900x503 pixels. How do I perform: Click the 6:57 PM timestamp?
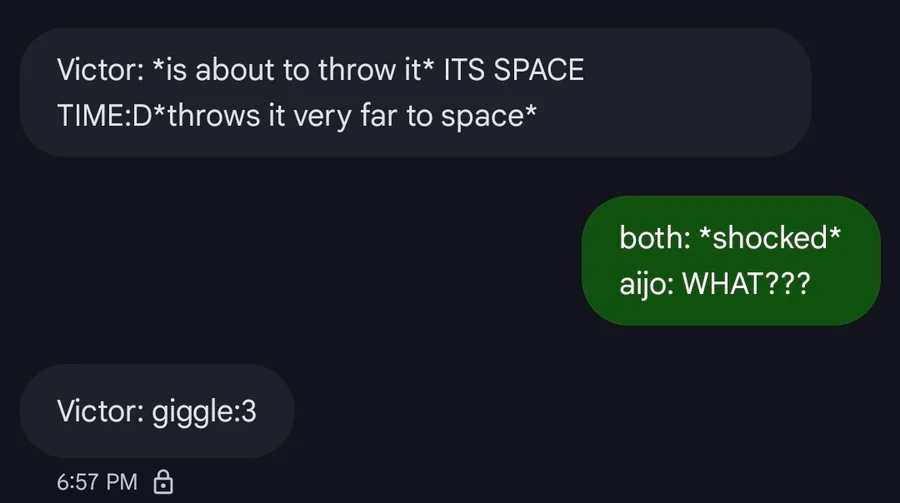tap(97, 481)
